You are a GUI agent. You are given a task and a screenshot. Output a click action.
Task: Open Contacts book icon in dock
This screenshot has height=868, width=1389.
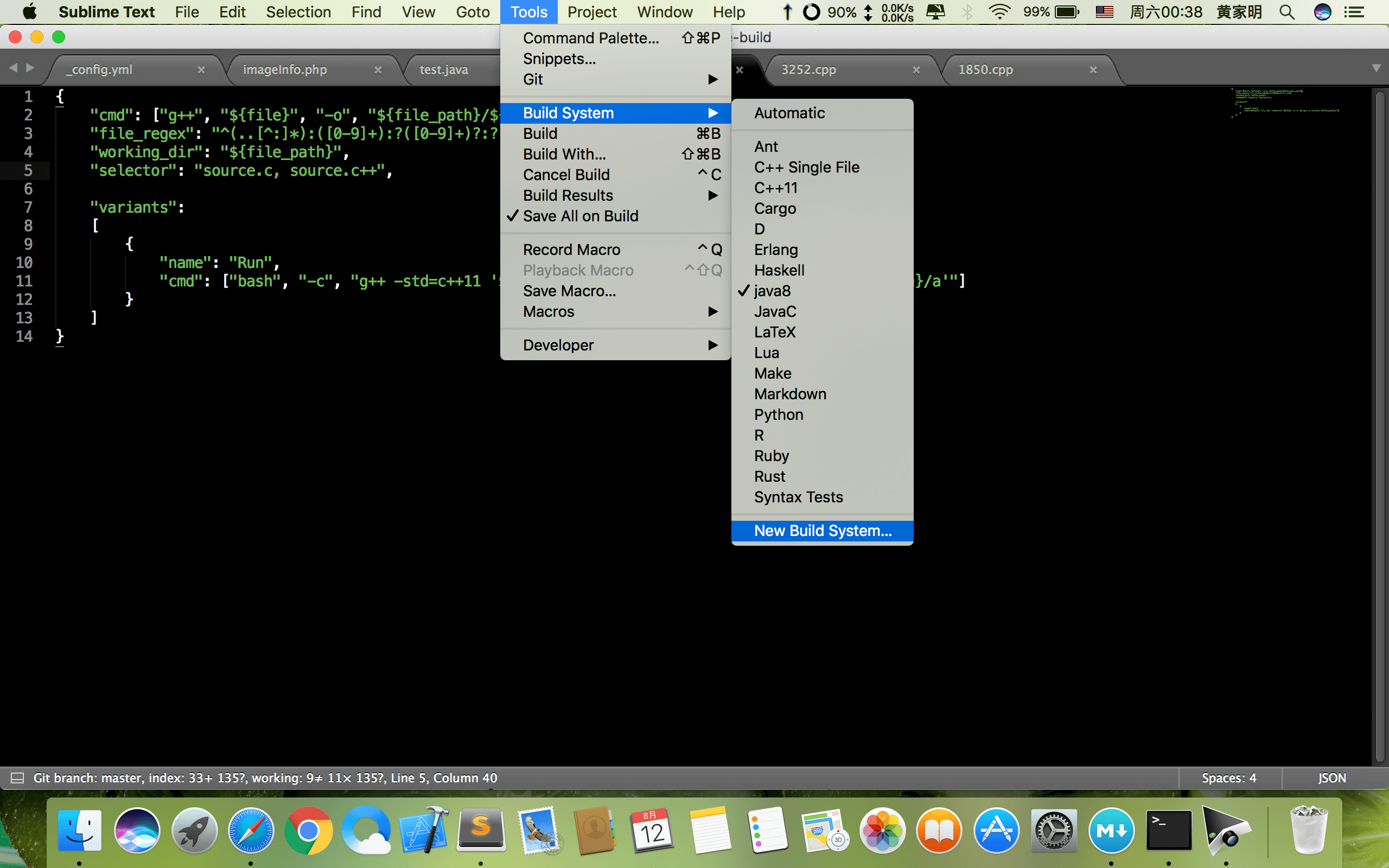point(595,830)
